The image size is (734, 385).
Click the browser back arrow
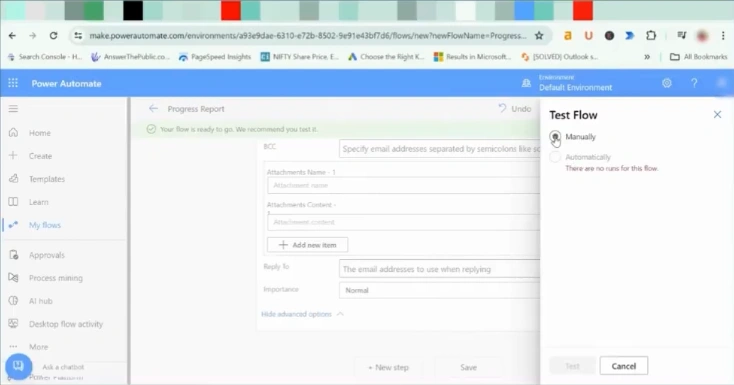click(12, 36)
